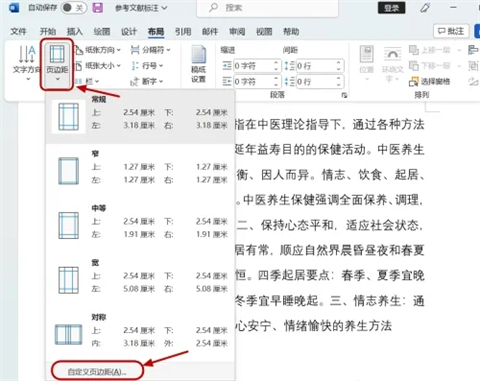Screen dimensions: 480x381
Task: Click the 窄 margin thumbnail icon
Action: click(x=69, y=171)
